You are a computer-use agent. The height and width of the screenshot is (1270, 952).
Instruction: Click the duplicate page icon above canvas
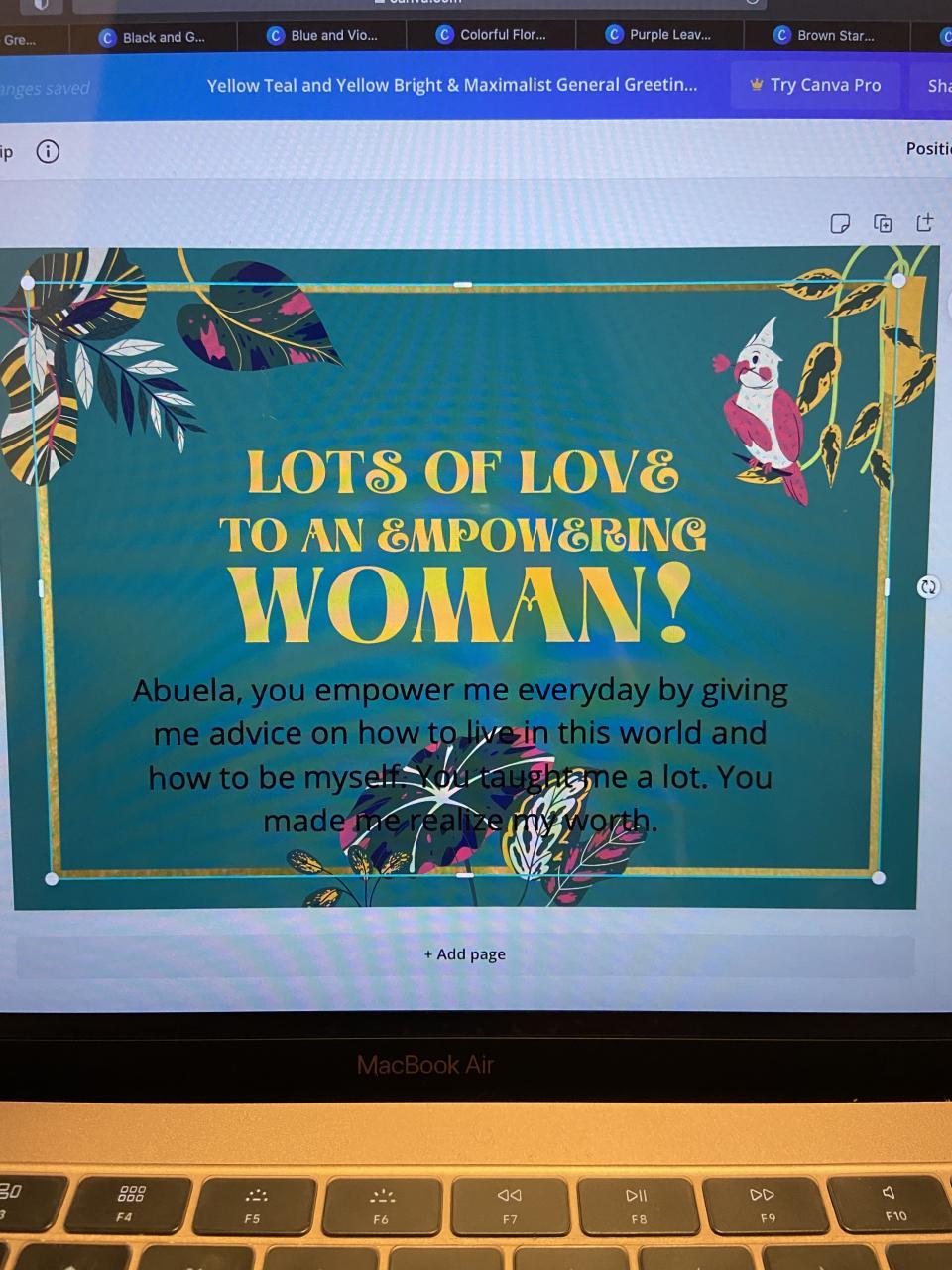[882, 223]
